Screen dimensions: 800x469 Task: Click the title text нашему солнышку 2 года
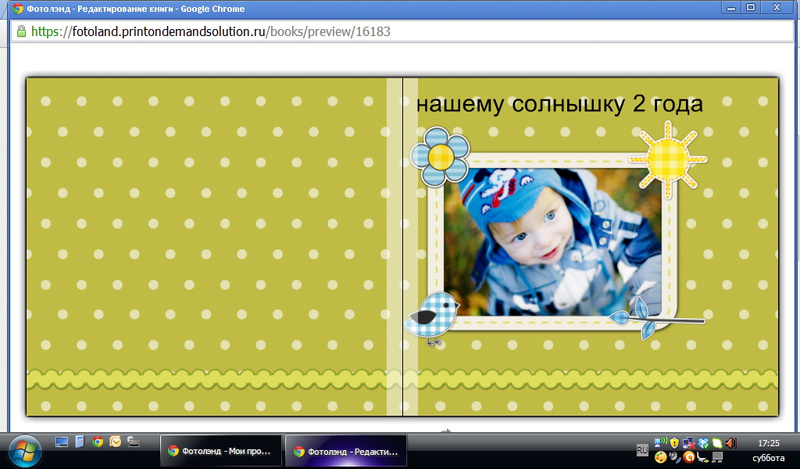(x=559, y=104)
